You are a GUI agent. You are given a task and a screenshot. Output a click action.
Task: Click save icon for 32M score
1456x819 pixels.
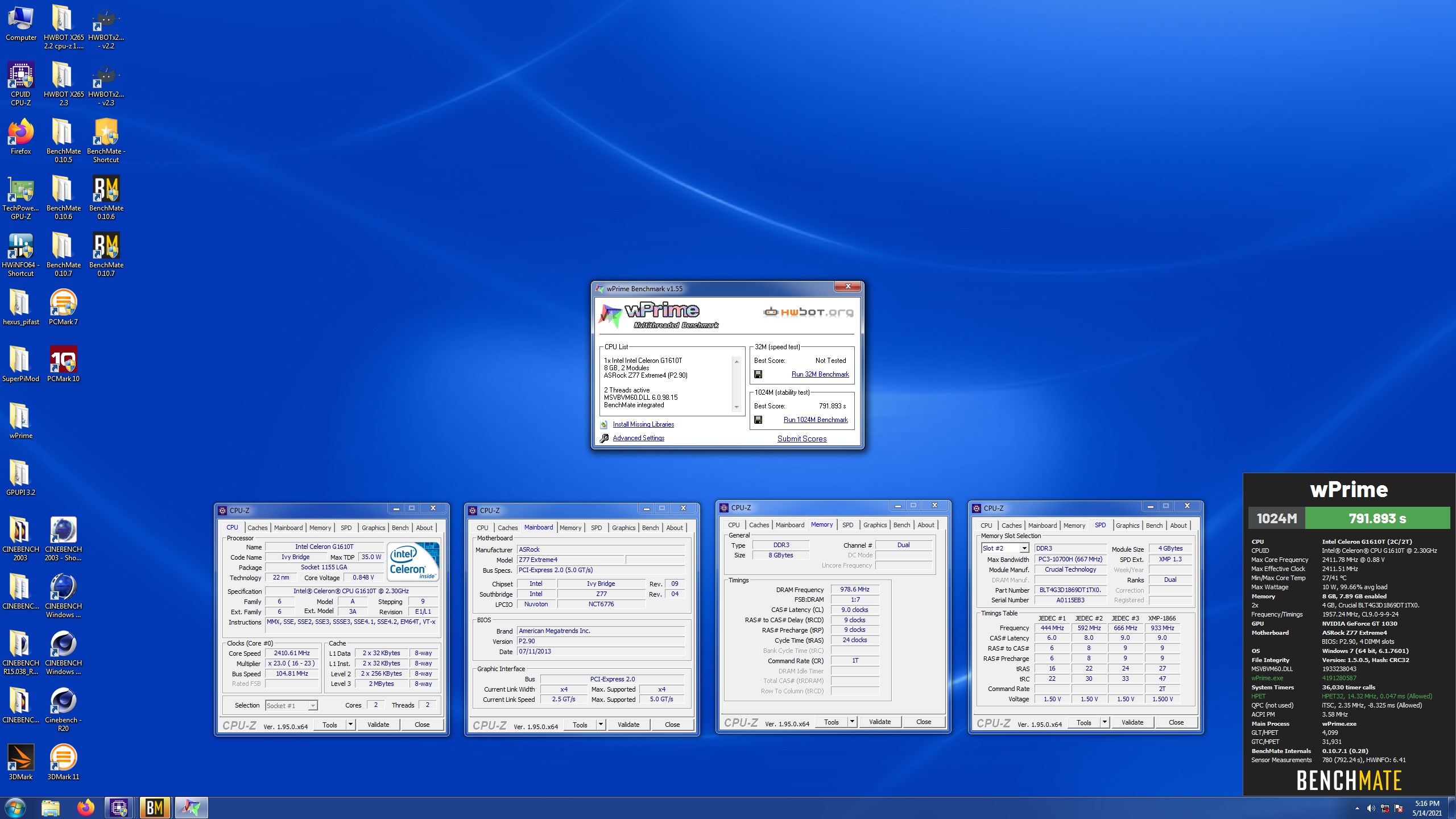(x=758, y=374)
